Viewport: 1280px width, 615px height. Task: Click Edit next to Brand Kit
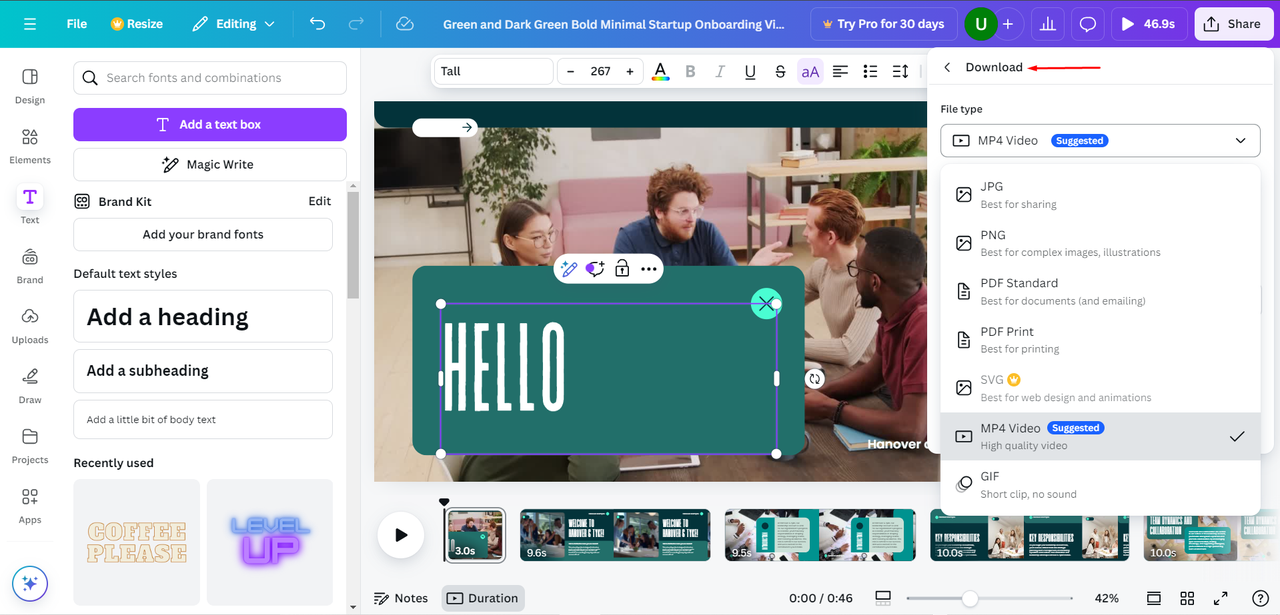(319, 202)
